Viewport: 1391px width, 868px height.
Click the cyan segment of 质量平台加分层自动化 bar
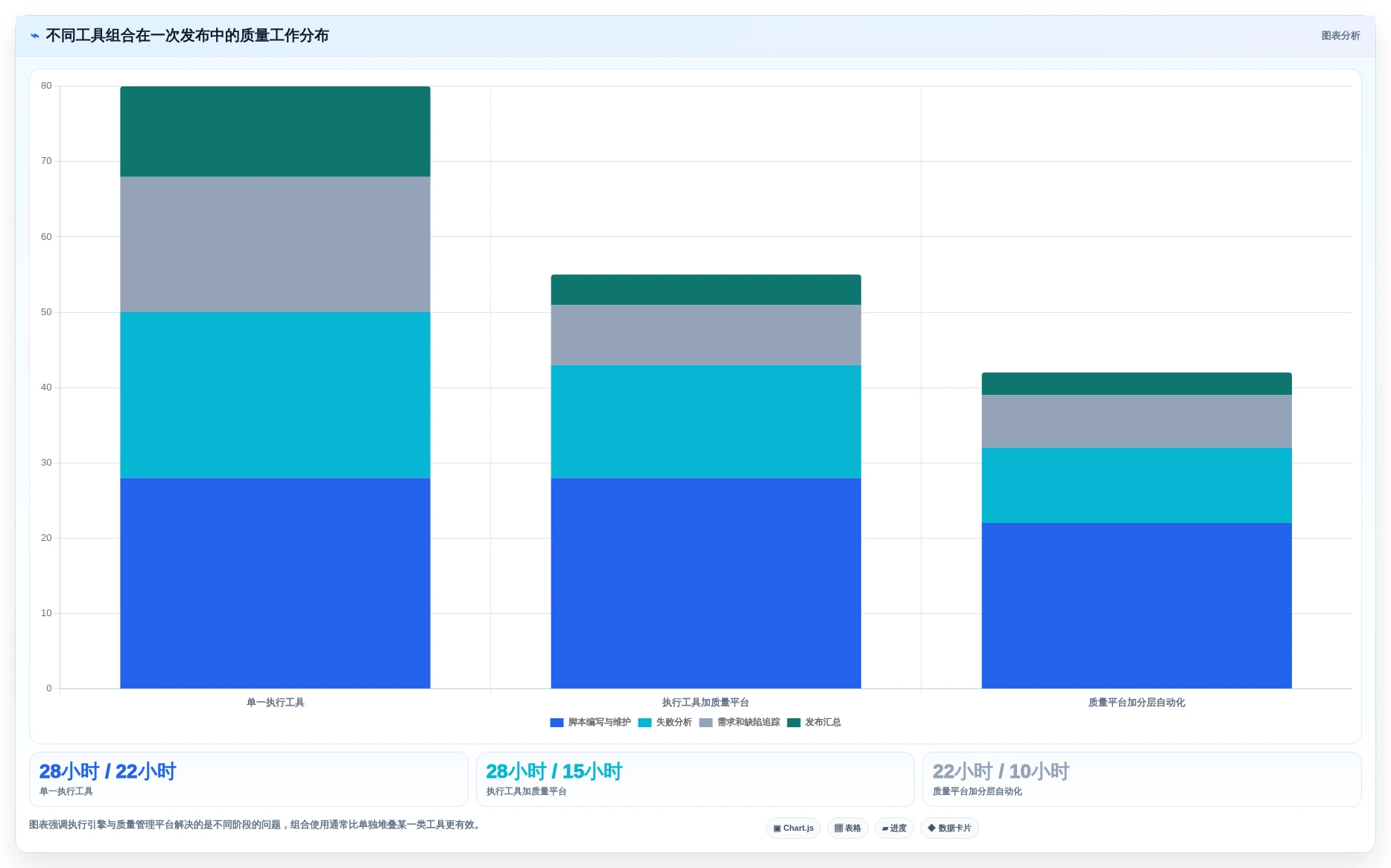tap(1136, 485)
